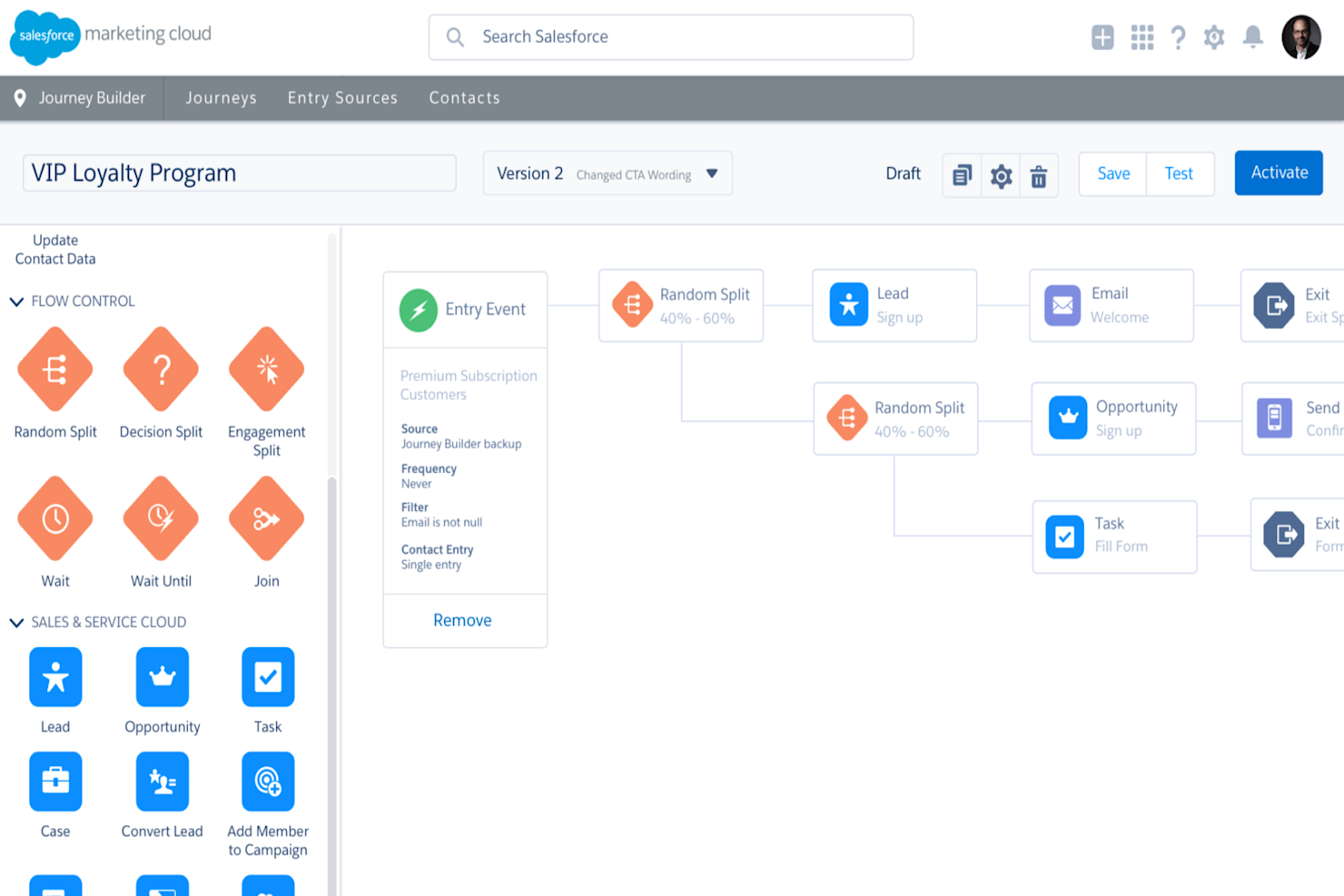Select the Task icon in the palette
The width and height of the screenshot is (1344, 896).
pos(268,676)
